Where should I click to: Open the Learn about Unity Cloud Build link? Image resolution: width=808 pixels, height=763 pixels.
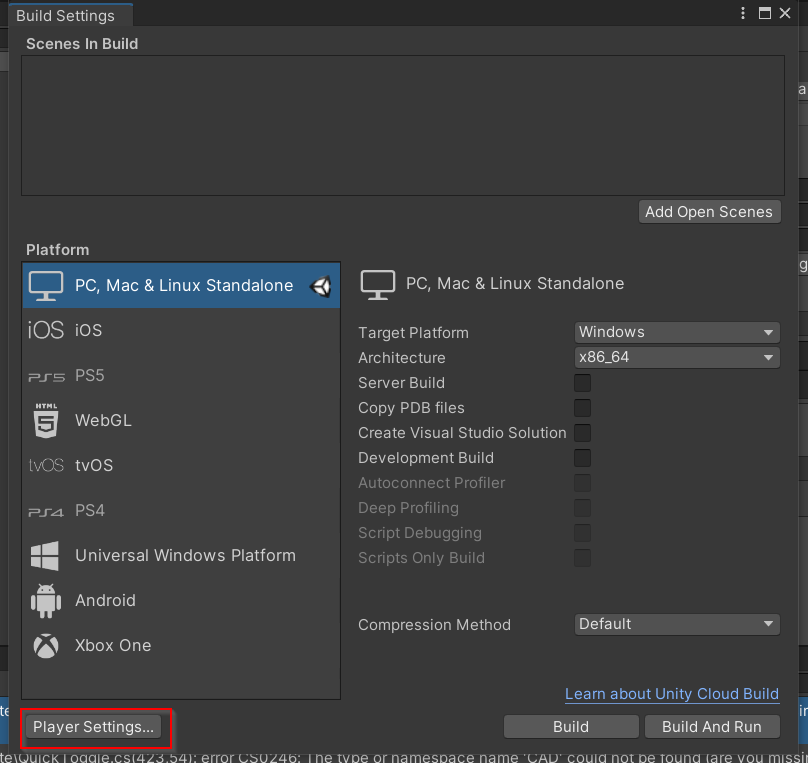coord(672,694)
